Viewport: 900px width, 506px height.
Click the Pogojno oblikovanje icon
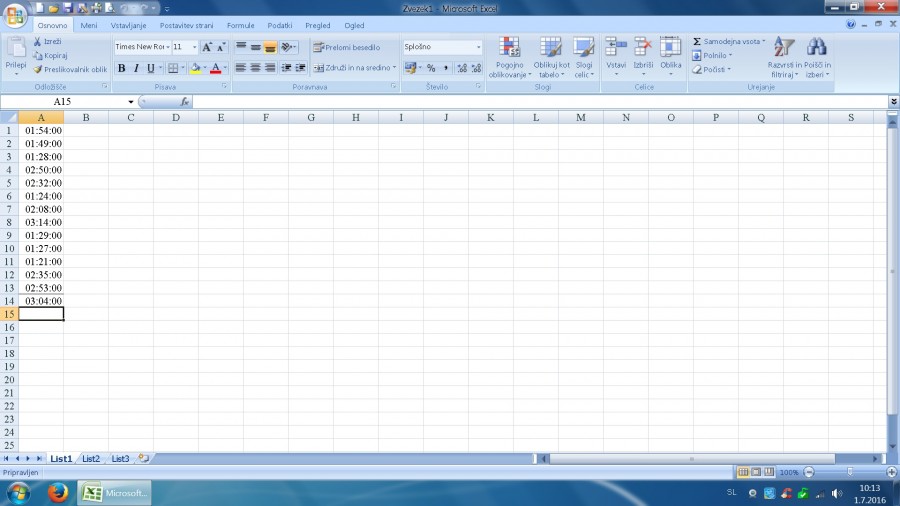(510, 48)
